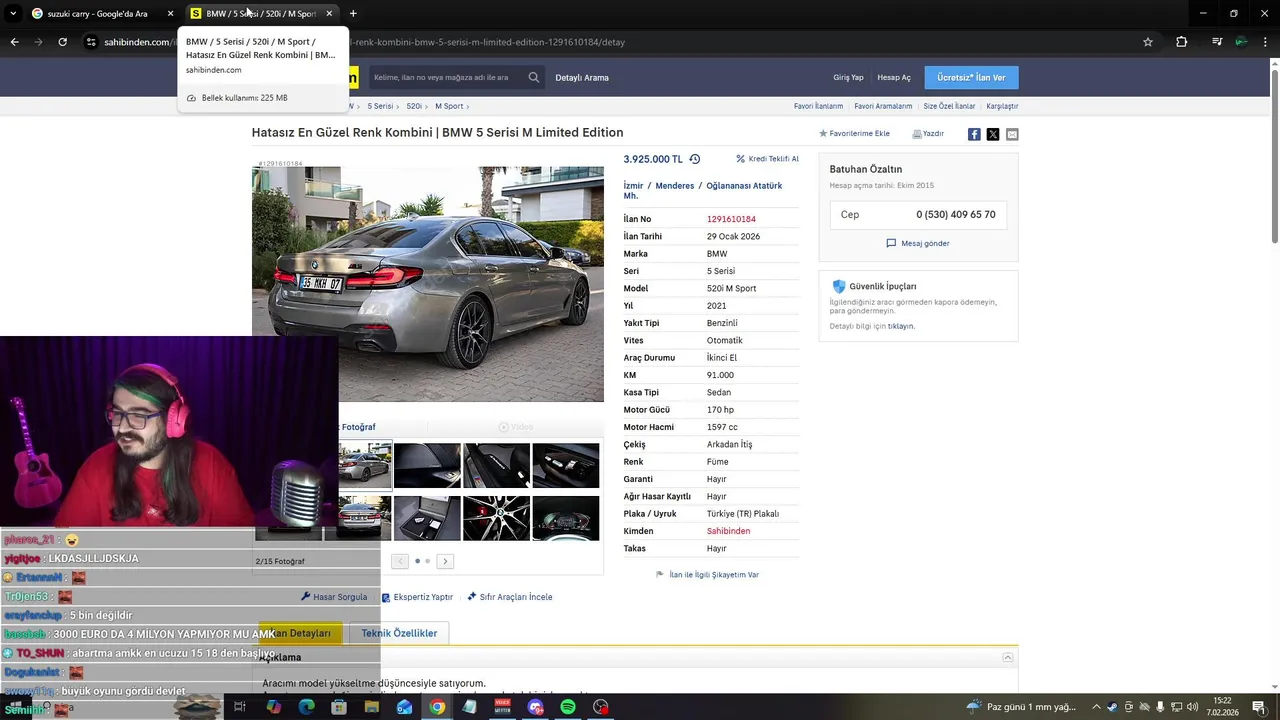Image resolution: width=1280 pixels, height=720 pixels.
Task: Show hidden system tray icons
Action: [1095, 707]
